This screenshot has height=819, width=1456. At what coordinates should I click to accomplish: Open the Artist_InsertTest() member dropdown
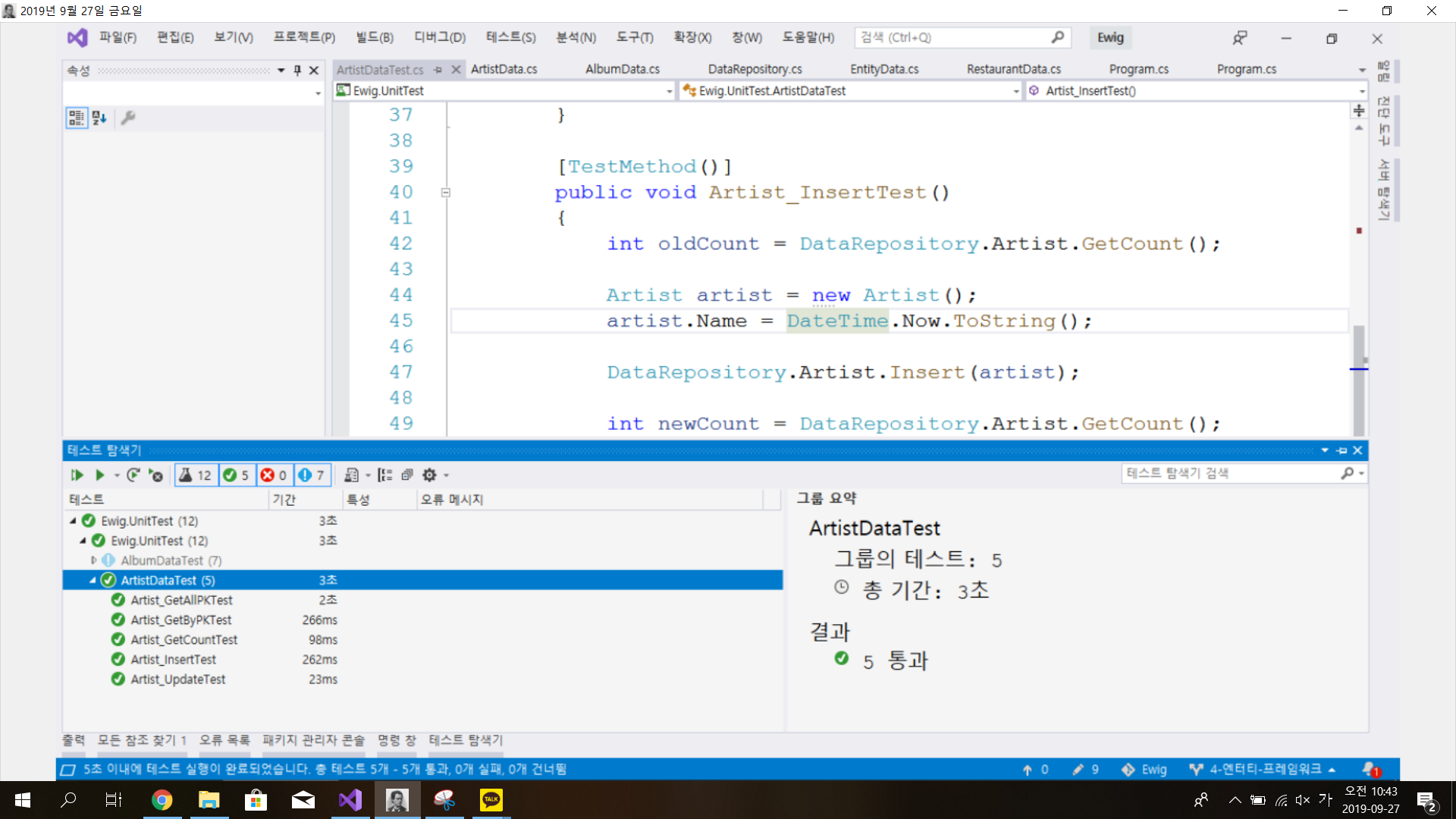1362,91
